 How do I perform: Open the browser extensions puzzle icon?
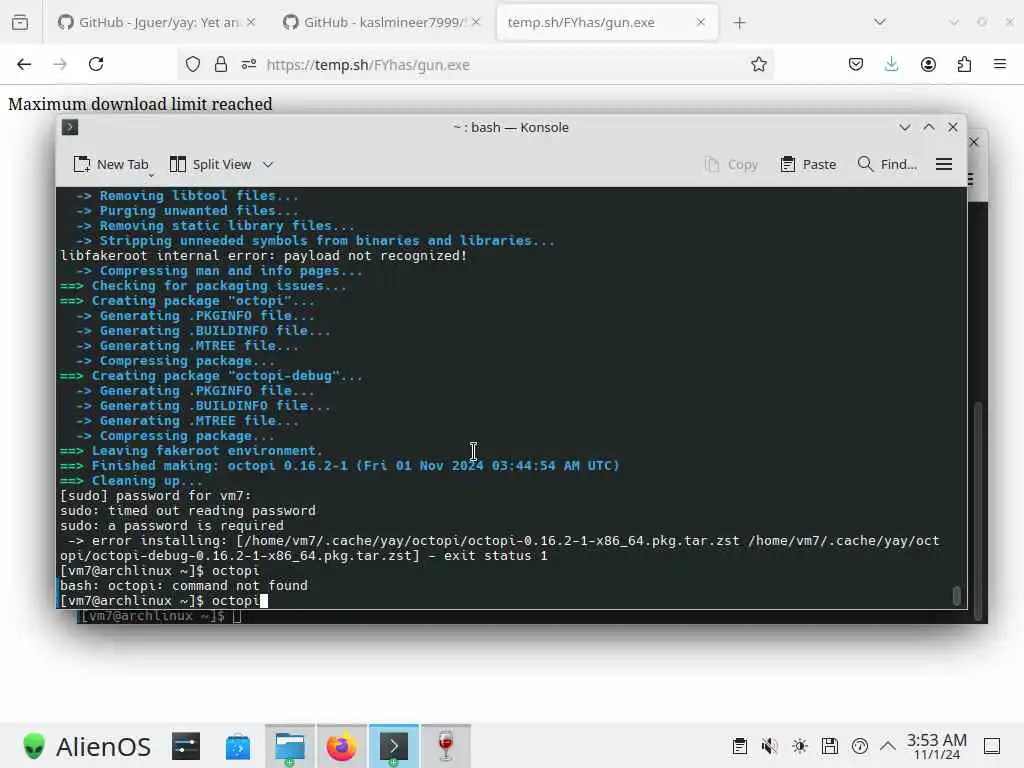coord(964,64)
